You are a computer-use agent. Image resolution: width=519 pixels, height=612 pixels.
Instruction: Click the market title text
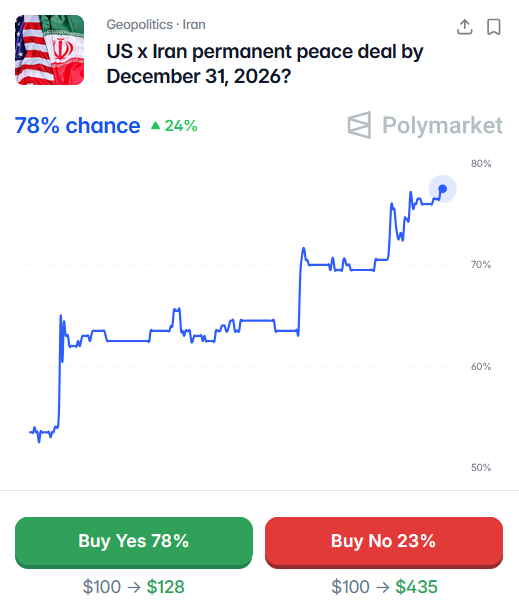tap(265, 64)
